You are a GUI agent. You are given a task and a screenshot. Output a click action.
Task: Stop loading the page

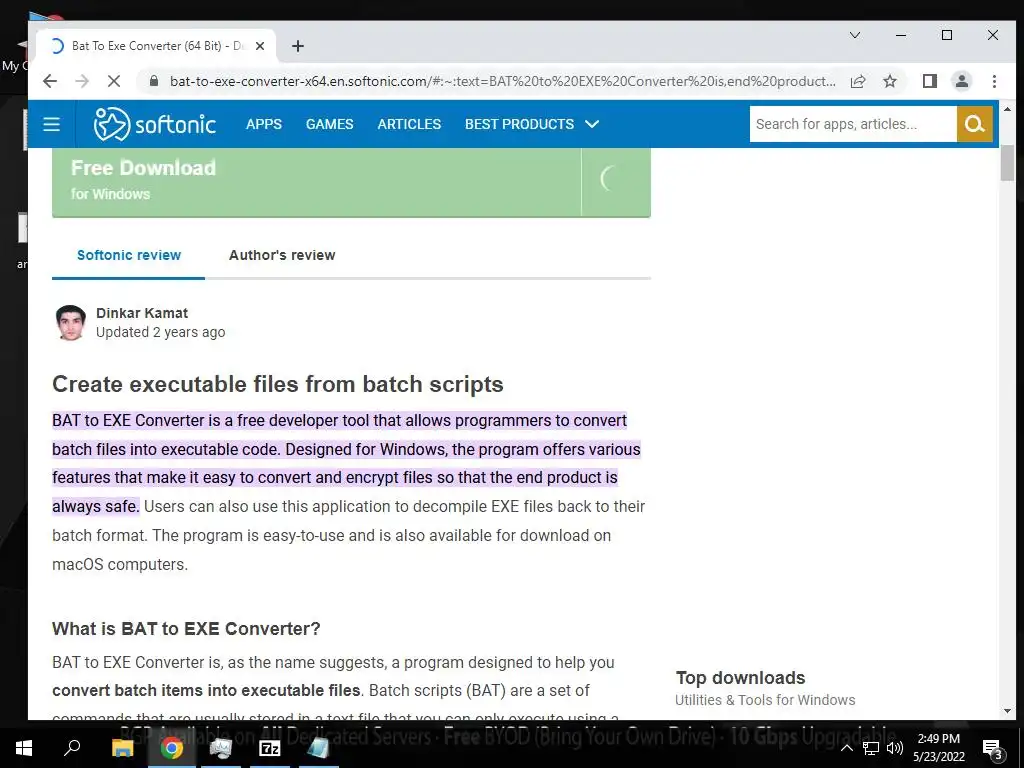tap(114, 81)
